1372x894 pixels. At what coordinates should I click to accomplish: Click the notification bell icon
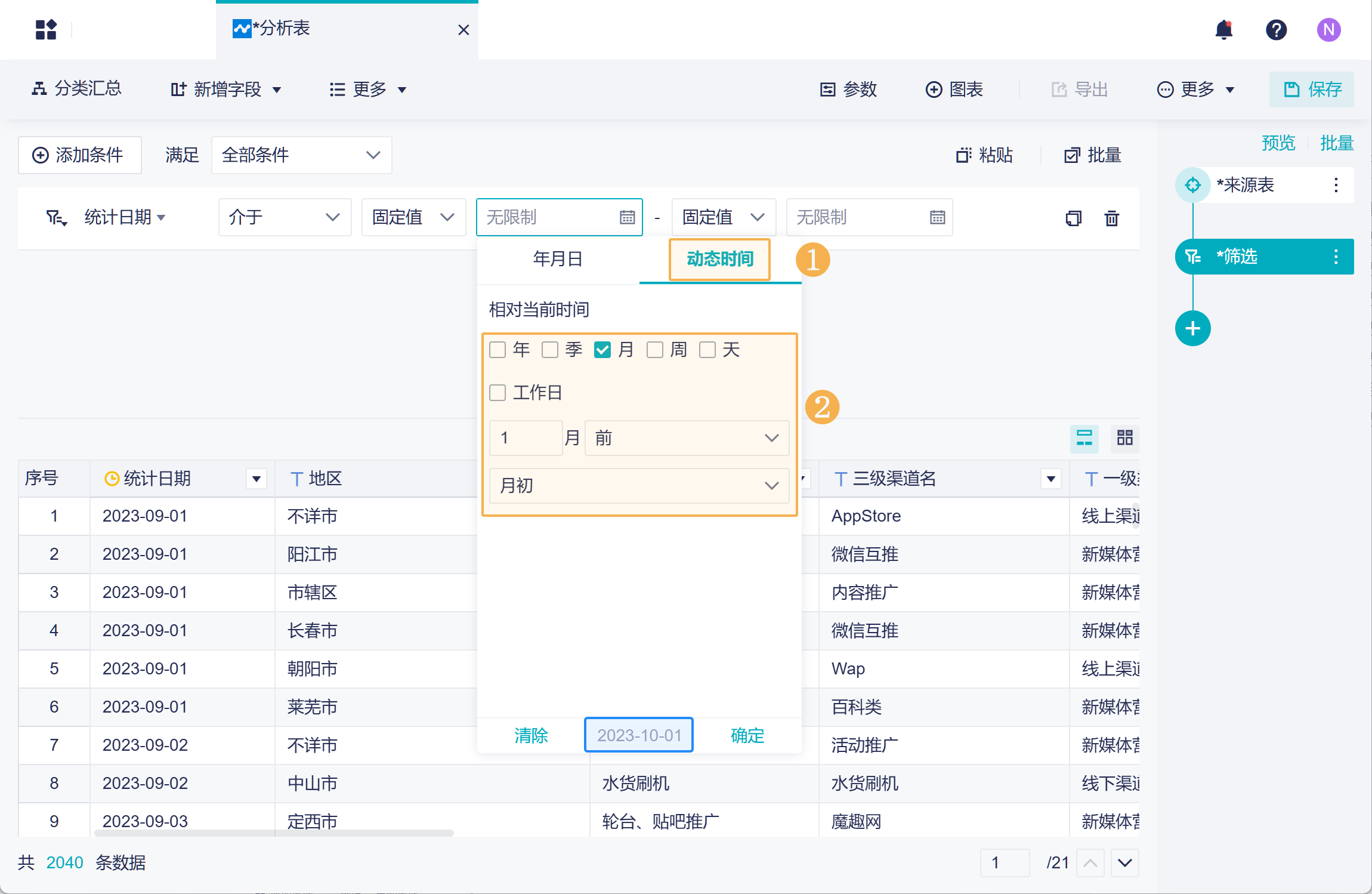[x=1223, y=29]
